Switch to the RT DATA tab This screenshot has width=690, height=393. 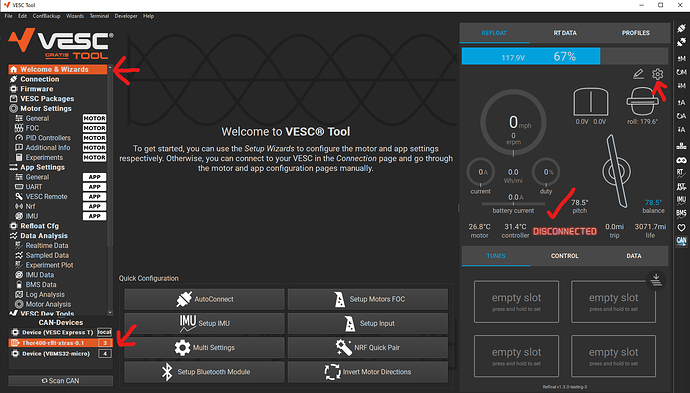(x=565, y=33)
